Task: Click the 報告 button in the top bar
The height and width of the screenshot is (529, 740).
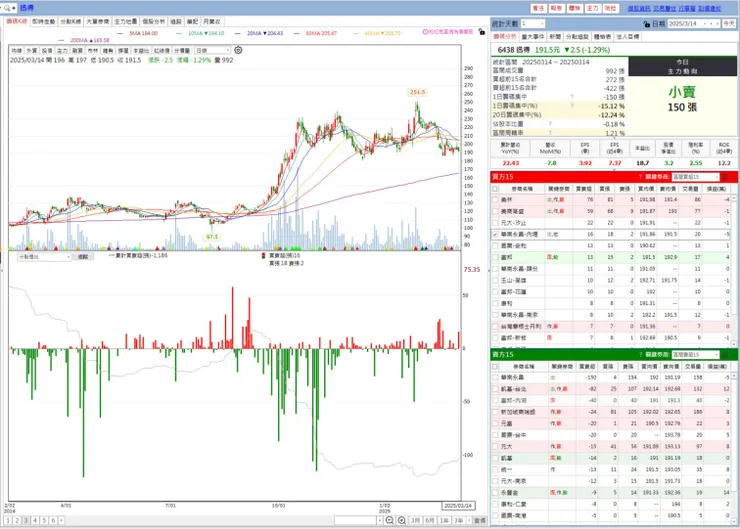Action: pos(556,8)
